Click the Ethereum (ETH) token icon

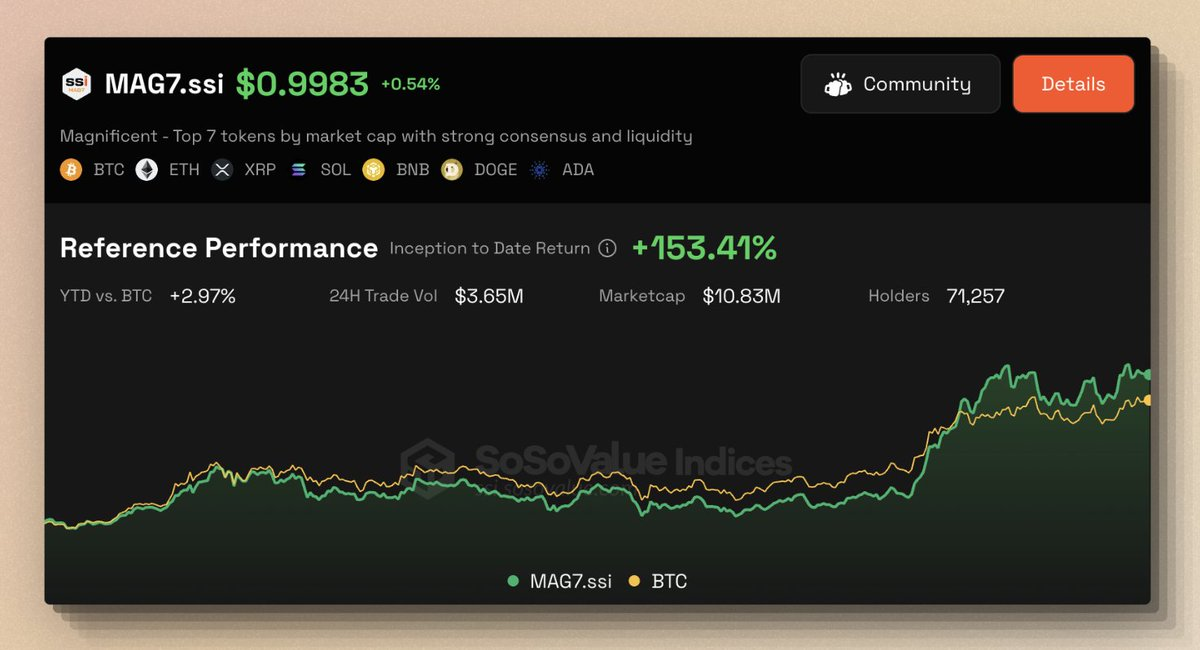pyautogui.click(x=147, y=170)
